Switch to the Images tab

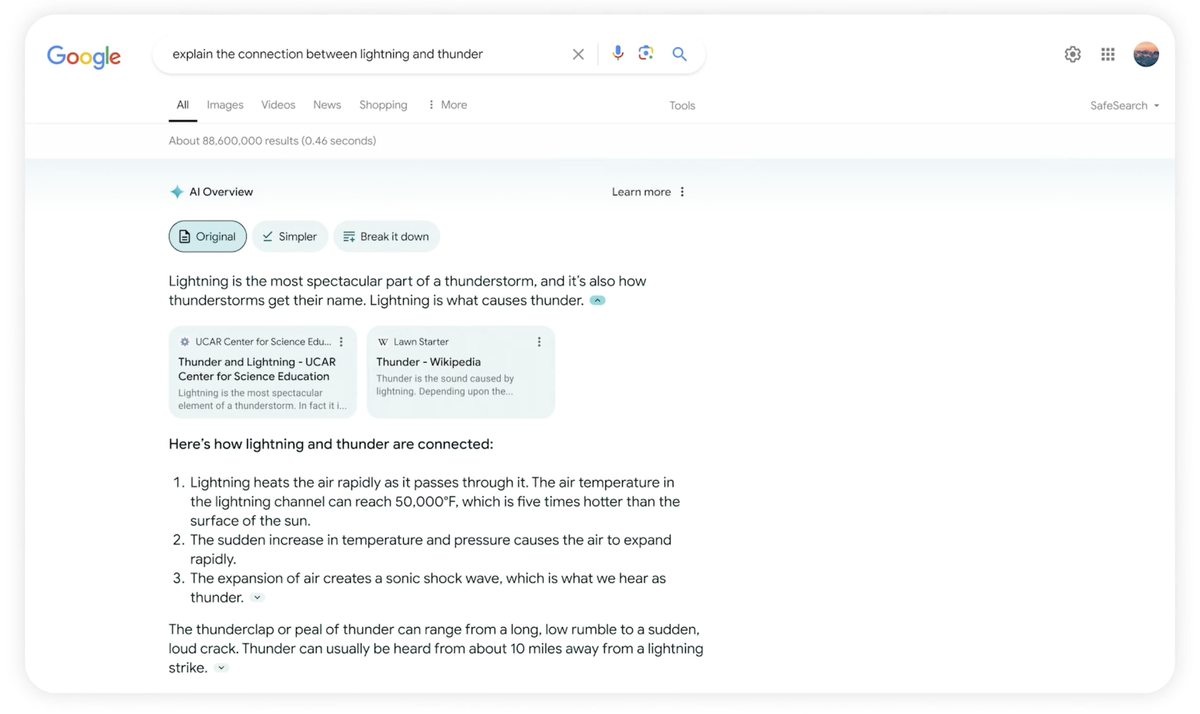point(224,104)
